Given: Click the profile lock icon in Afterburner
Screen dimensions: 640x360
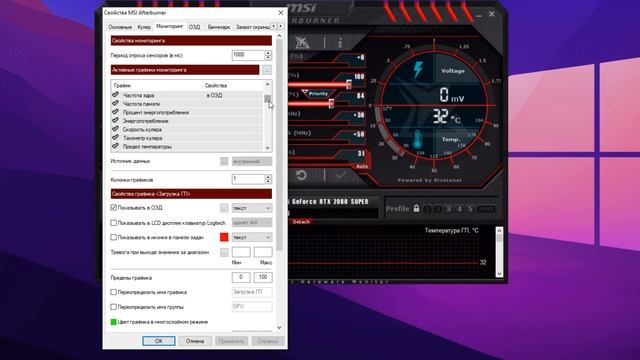Looking at the screenshot, I should [416, 209].
